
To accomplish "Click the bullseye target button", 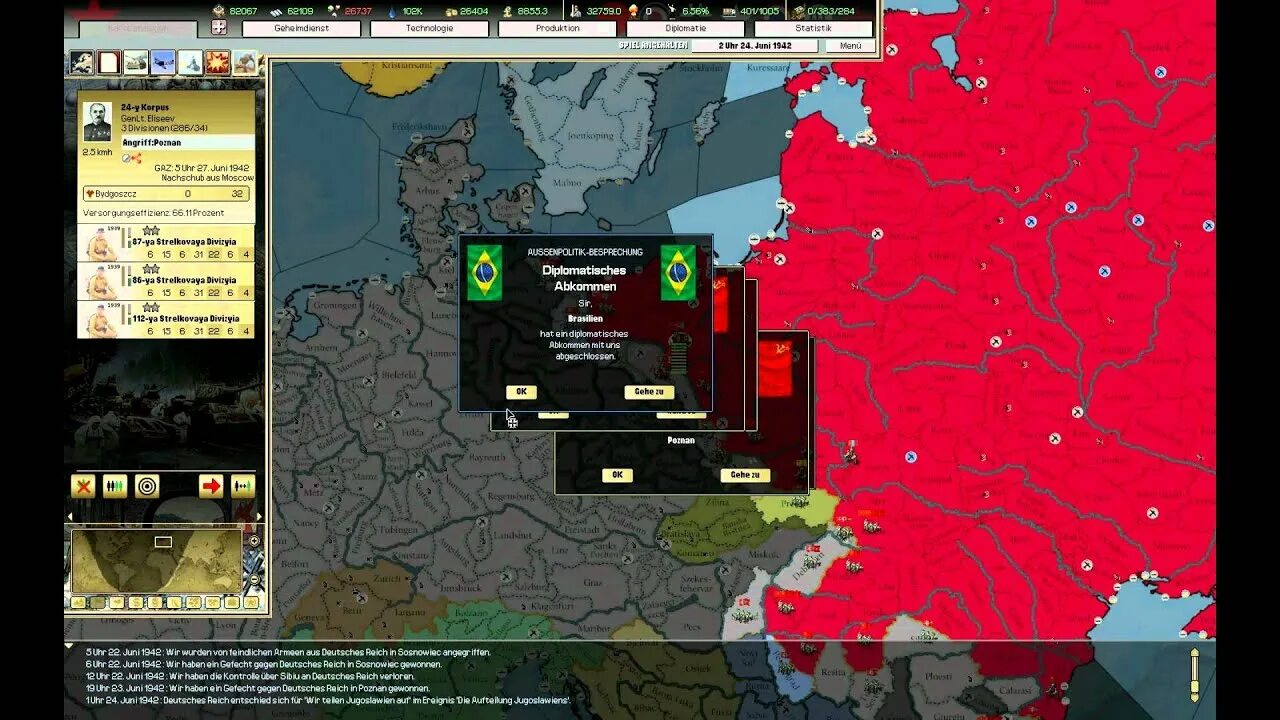I will click(147, 487).
